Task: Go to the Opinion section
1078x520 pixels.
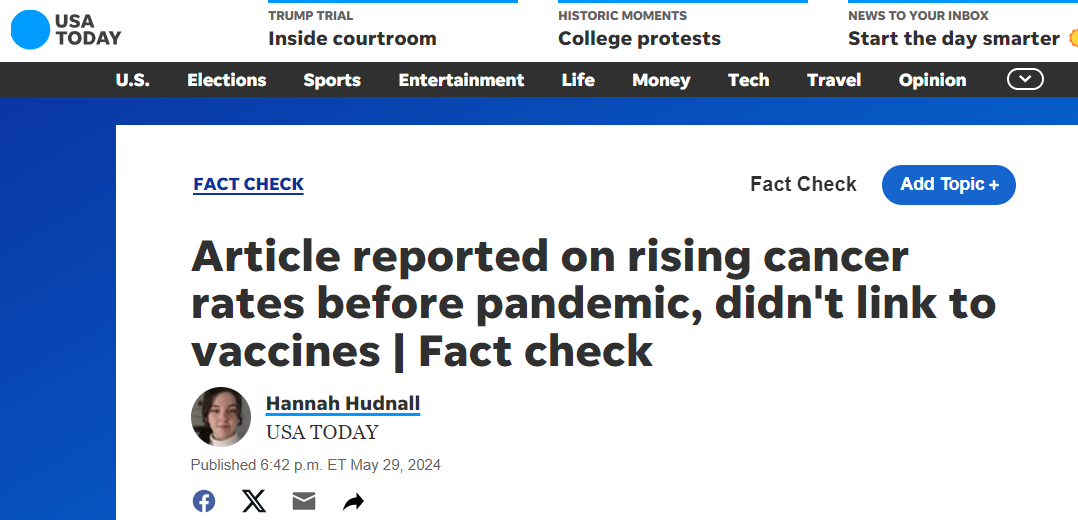Action: tap(932, 80)
